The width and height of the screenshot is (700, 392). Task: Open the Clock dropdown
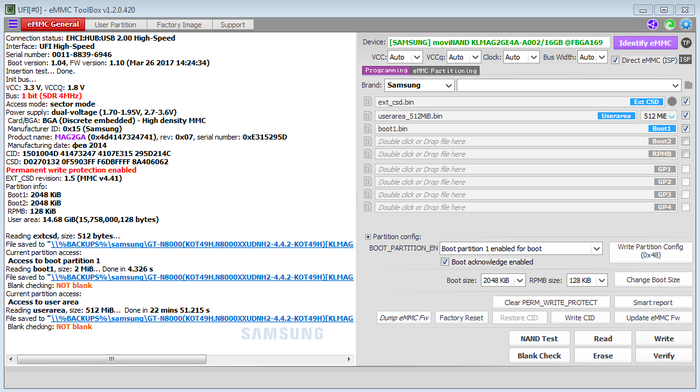[x=521, y=57]
